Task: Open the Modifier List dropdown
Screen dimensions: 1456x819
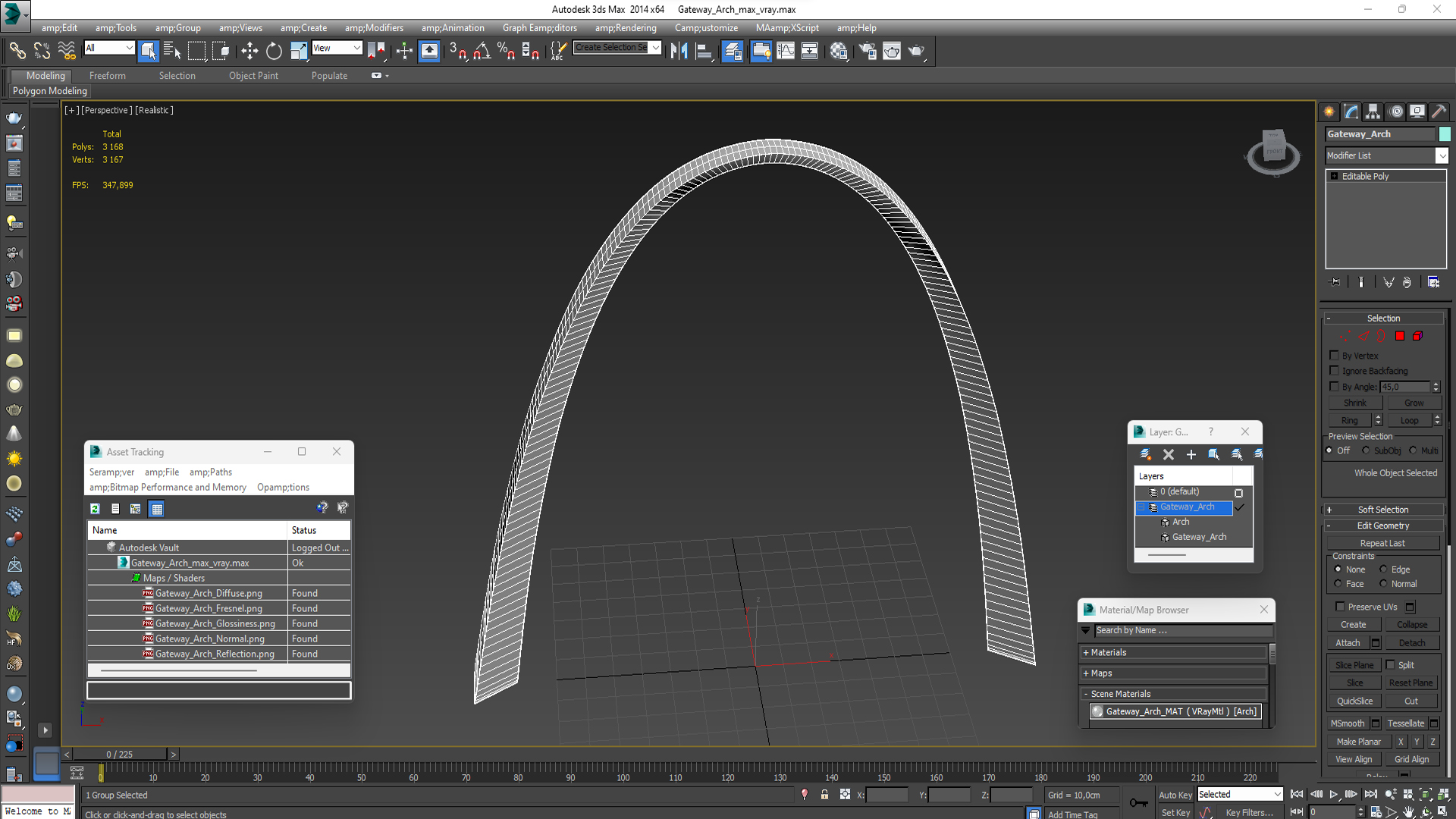Action: [1386, 155]
